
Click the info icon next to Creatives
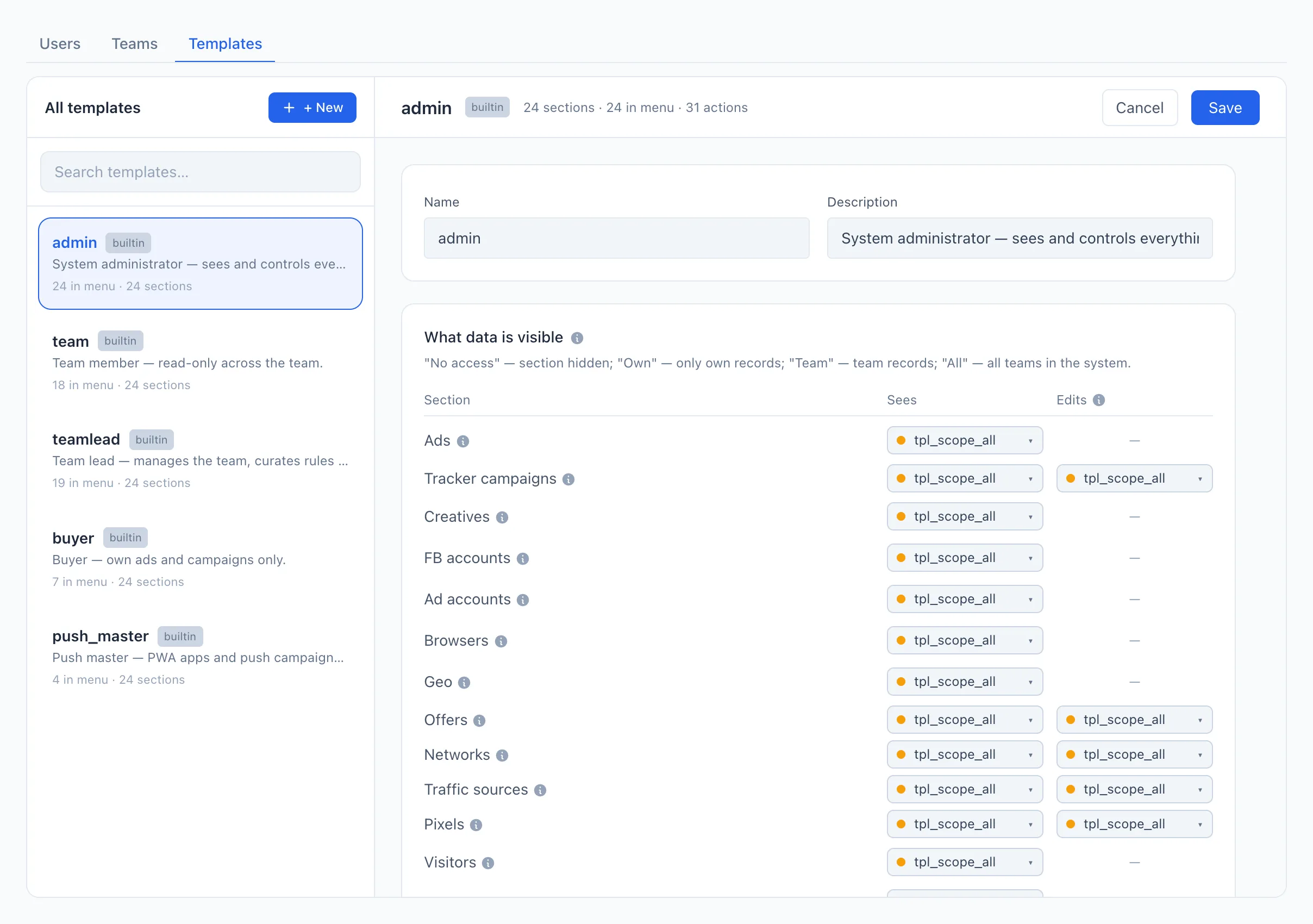pyautogui.click(x=502, y=517)
